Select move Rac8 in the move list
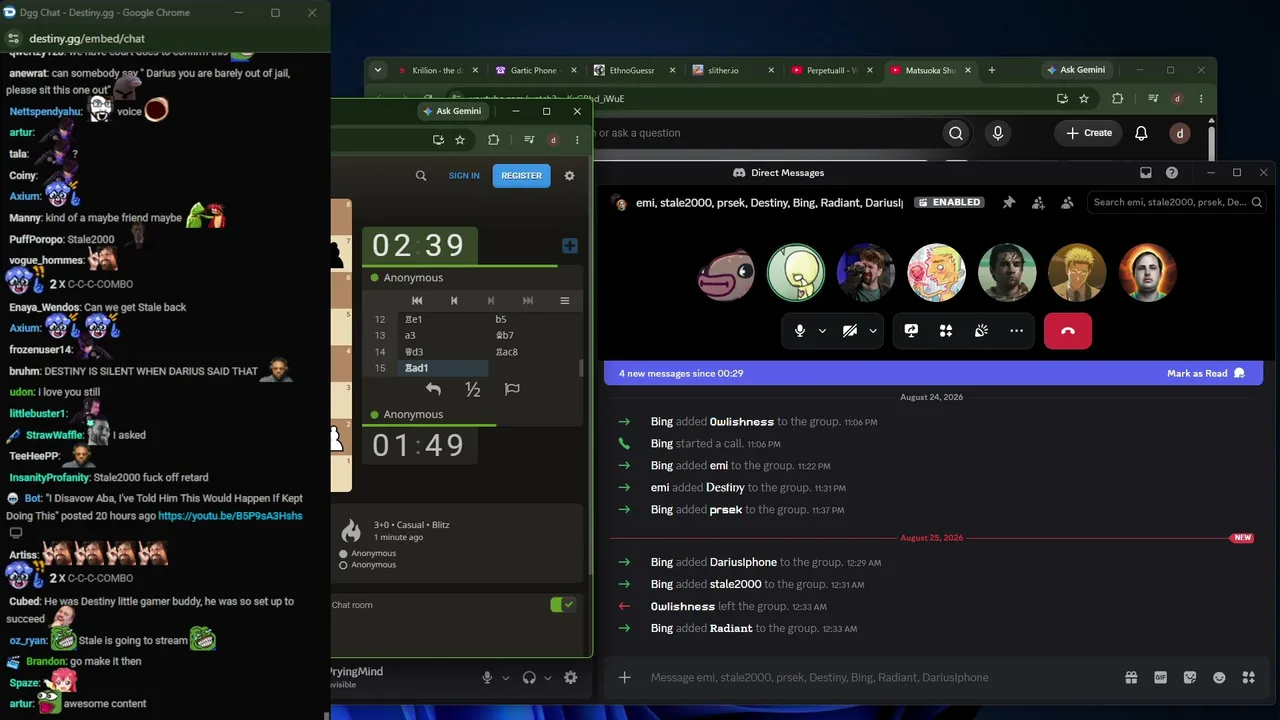This screenshot has height=720, width=1280. coord(533,352)
